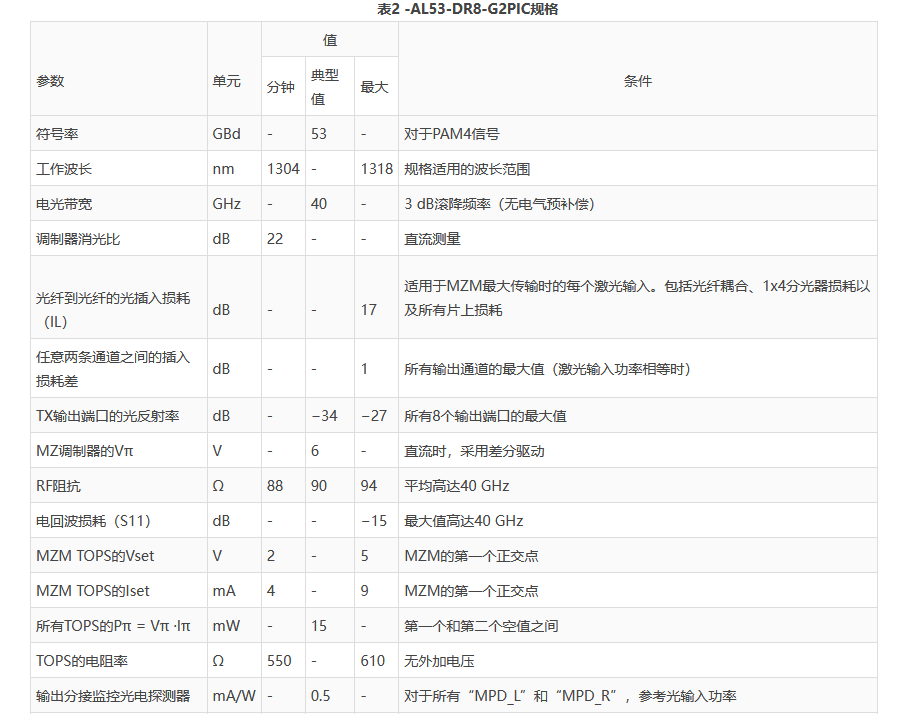
Task: Select the 典型值 sub-header cell
Action: 325,87
